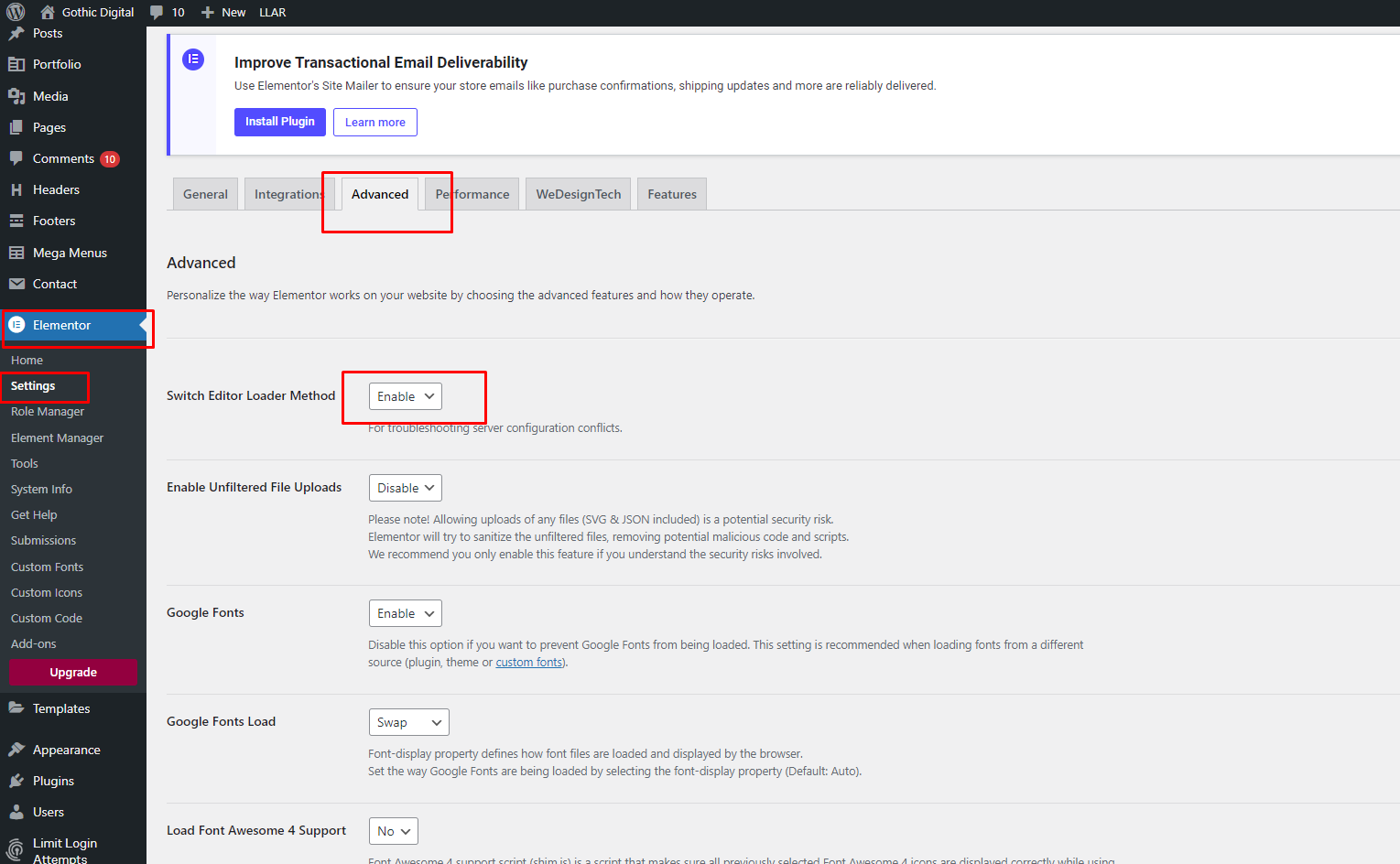
Task: Click the Upgrade button in sidebar
Action: (x=73, y=672)
